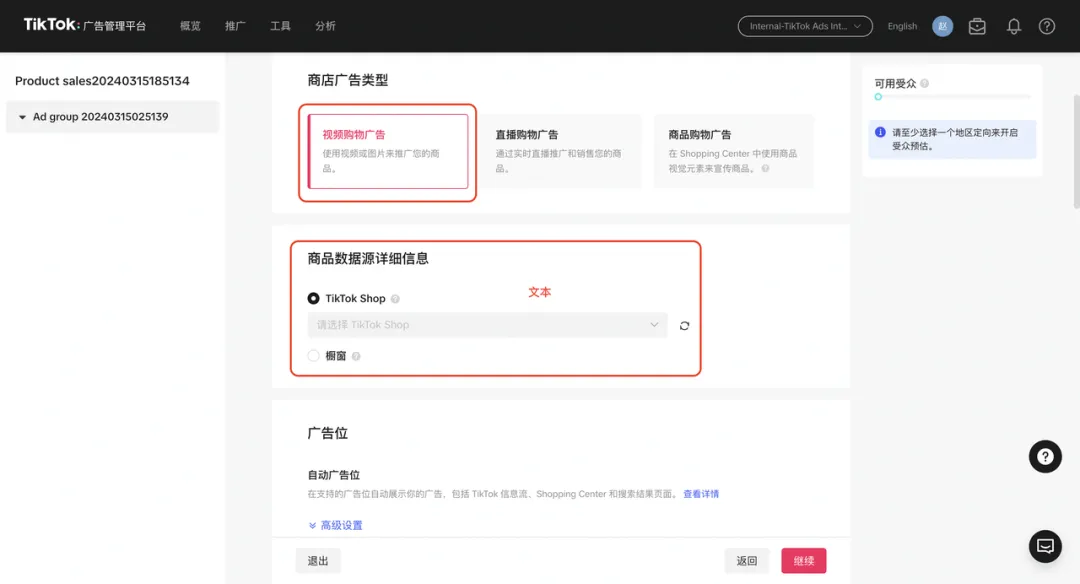Choose the 视频购物广告 ad type card
Viewport: 1080px width, 584px height.
pyautogui.click(x=388, y=152)
